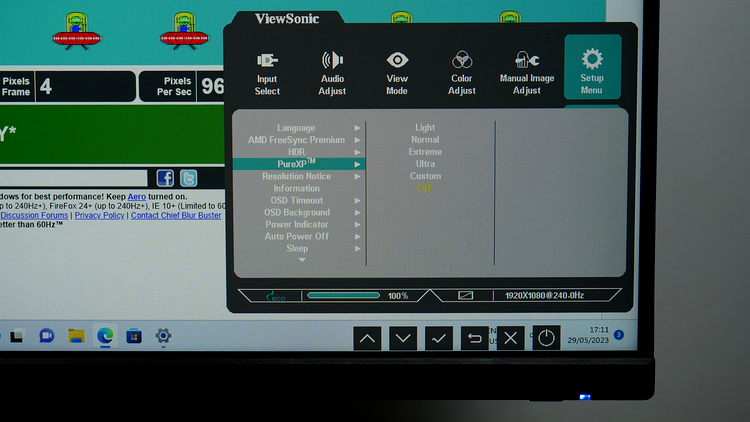
Task: Click the OSD power button icon
Action: coord(546,338)
